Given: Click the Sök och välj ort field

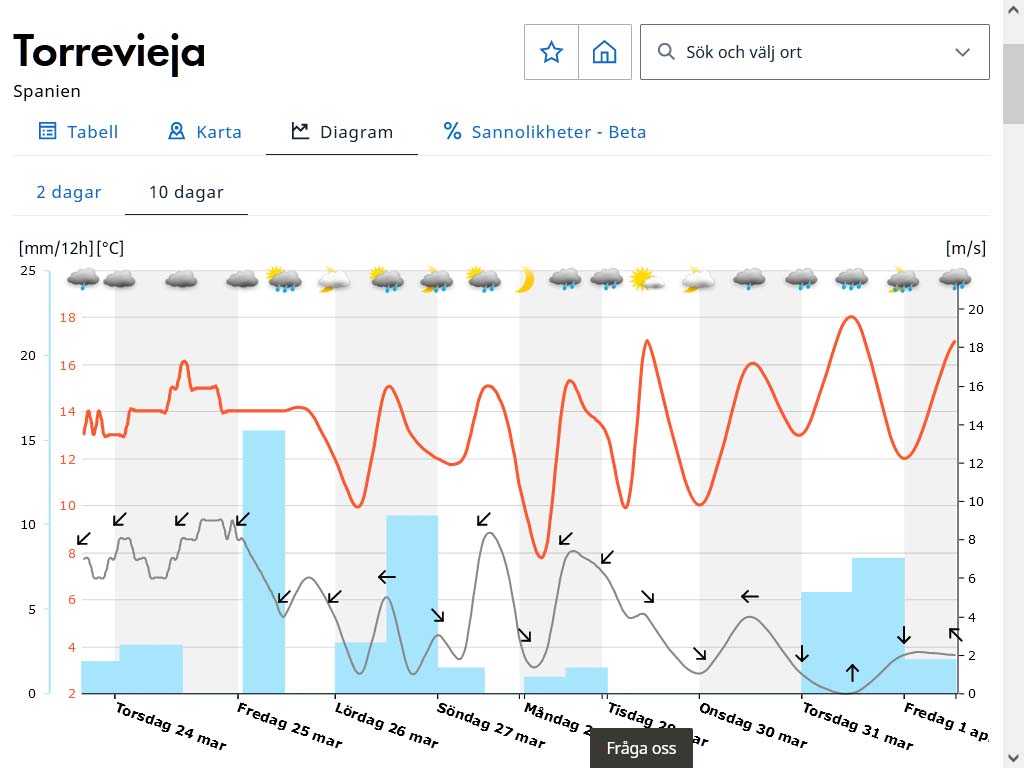Looking at the screenshot, I should point(810,52).
